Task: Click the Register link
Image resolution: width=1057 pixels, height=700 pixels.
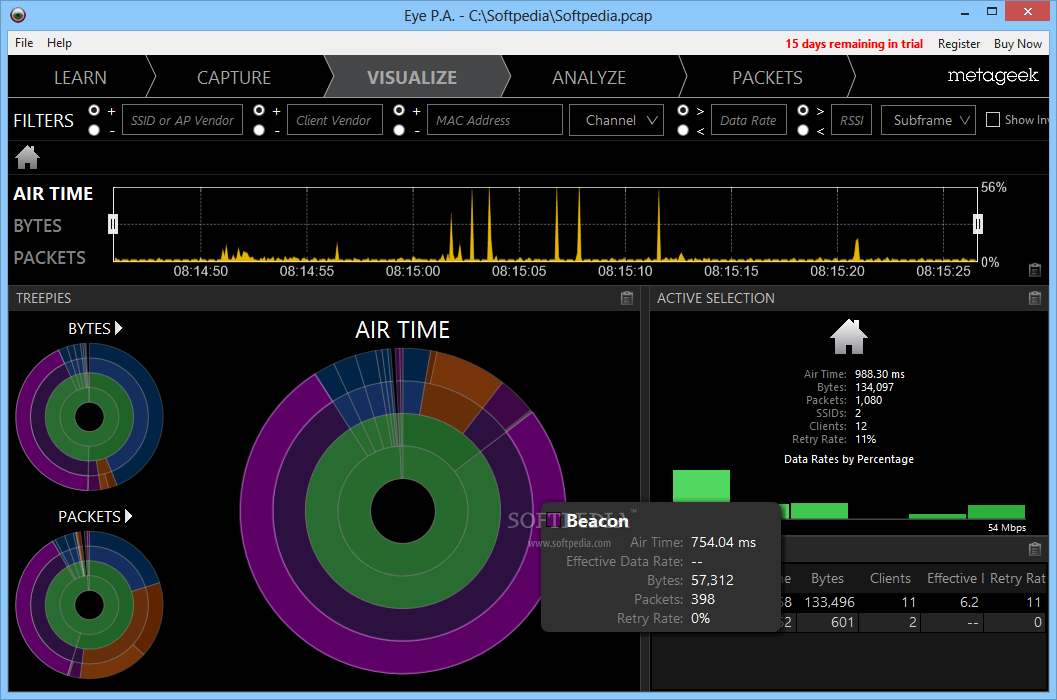Action: (959, 44)
